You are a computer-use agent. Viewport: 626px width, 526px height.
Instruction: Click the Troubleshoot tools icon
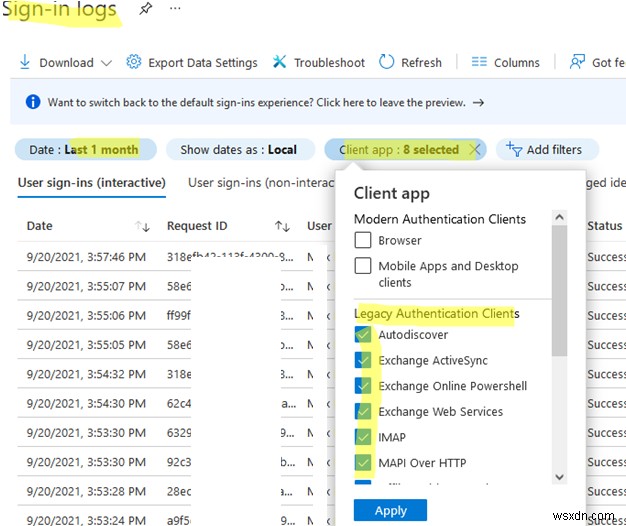point(280,62)
